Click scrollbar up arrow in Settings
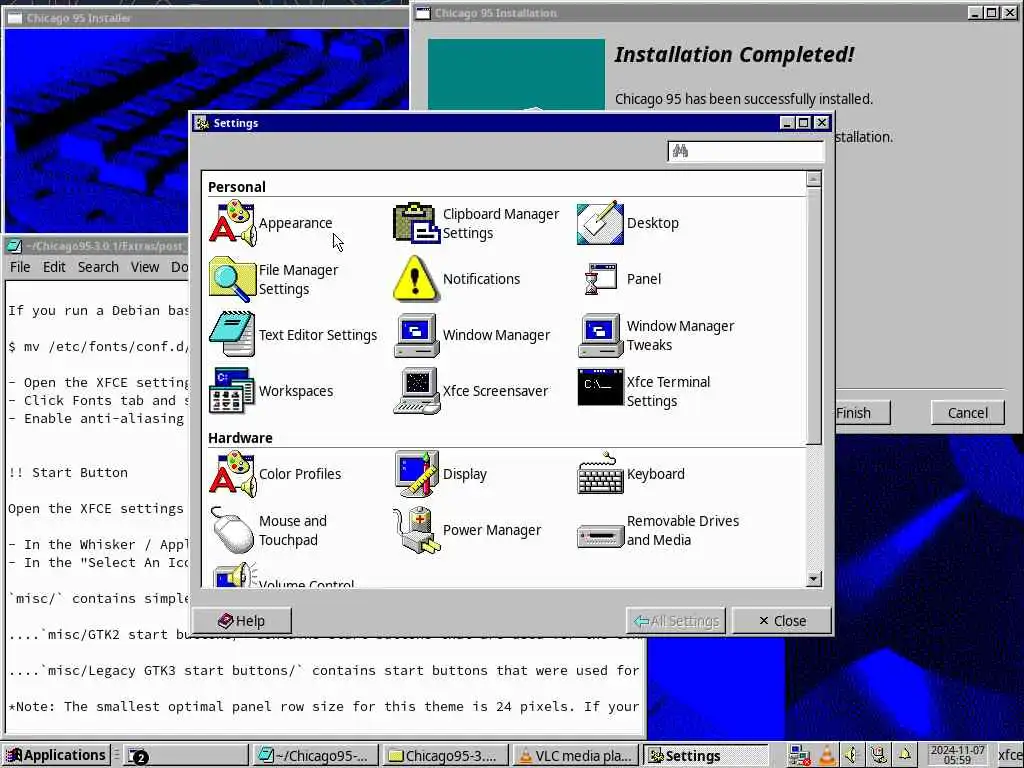The width and height of the screenshot is (1024, 768). pyautogui.click(x=814, y=179)
